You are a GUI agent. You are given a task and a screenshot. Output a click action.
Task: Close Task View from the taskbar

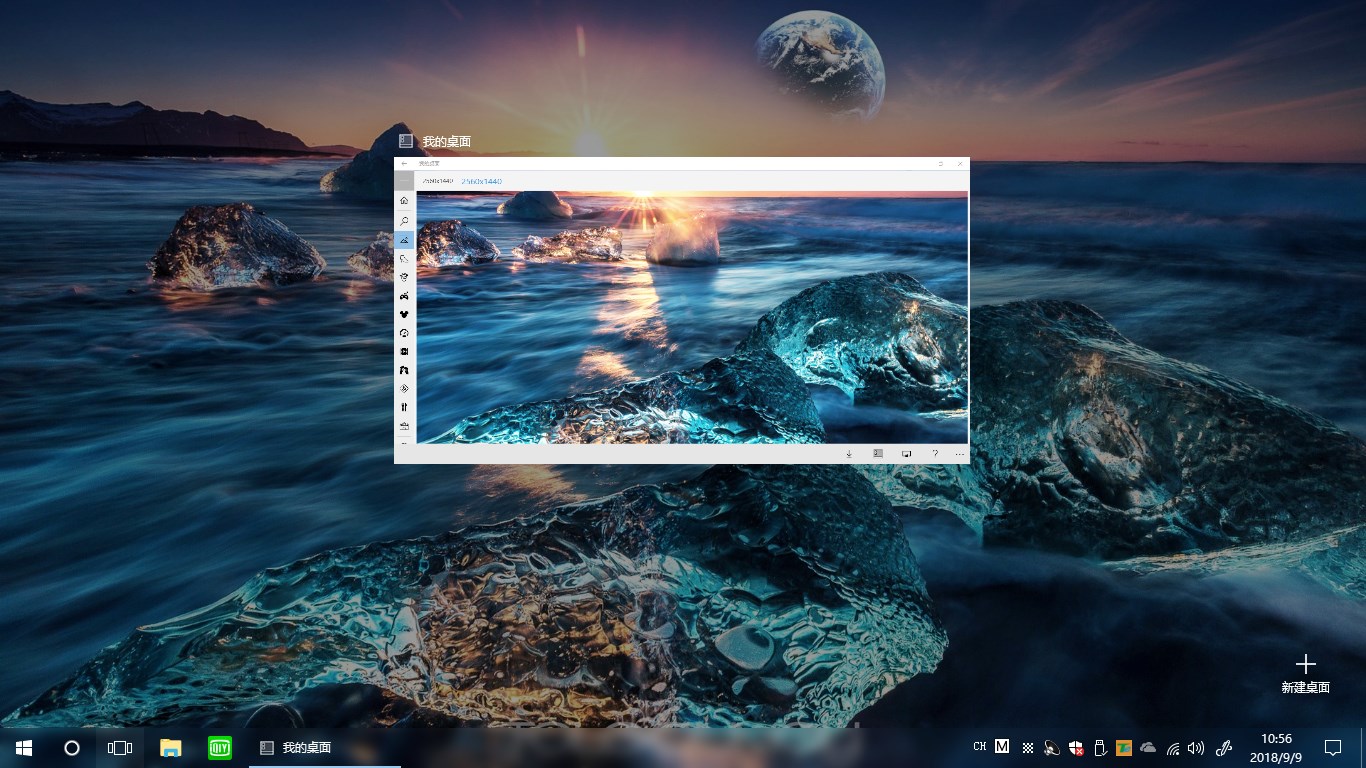(120, 747)
